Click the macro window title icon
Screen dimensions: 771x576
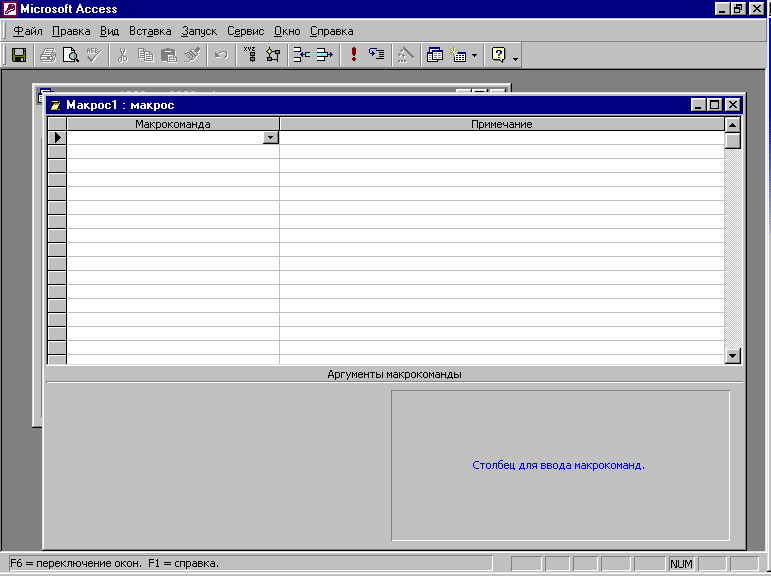click(56, 105)
